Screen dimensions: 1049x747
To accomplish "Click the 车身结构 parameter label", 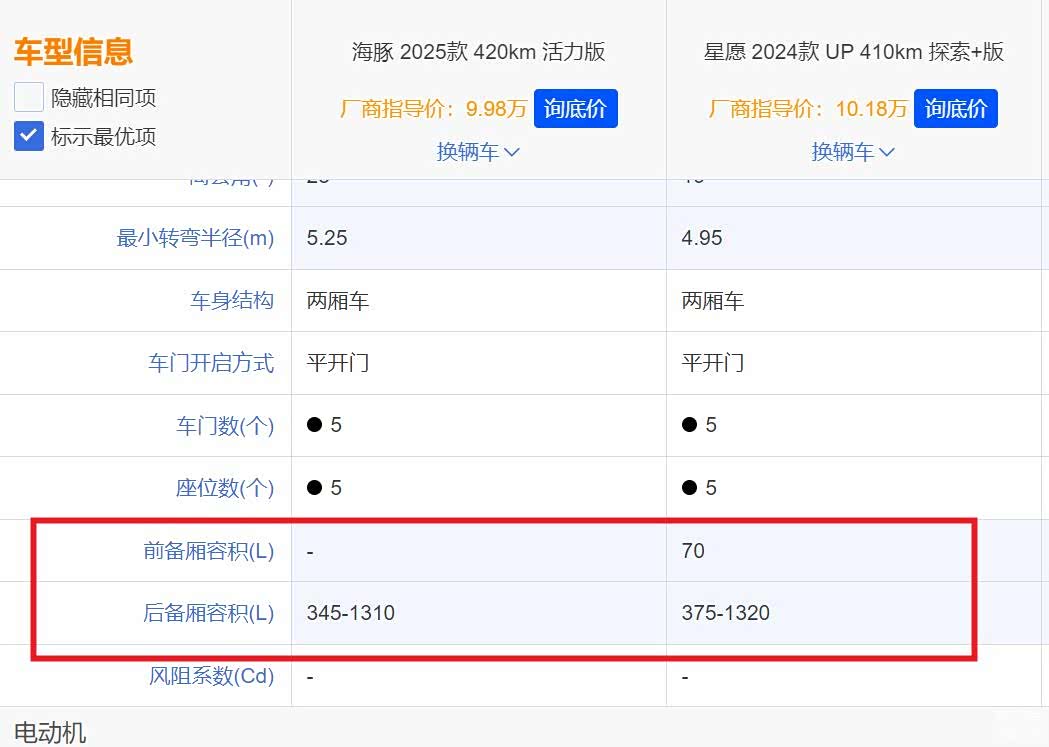I will [x=231, y=301].
